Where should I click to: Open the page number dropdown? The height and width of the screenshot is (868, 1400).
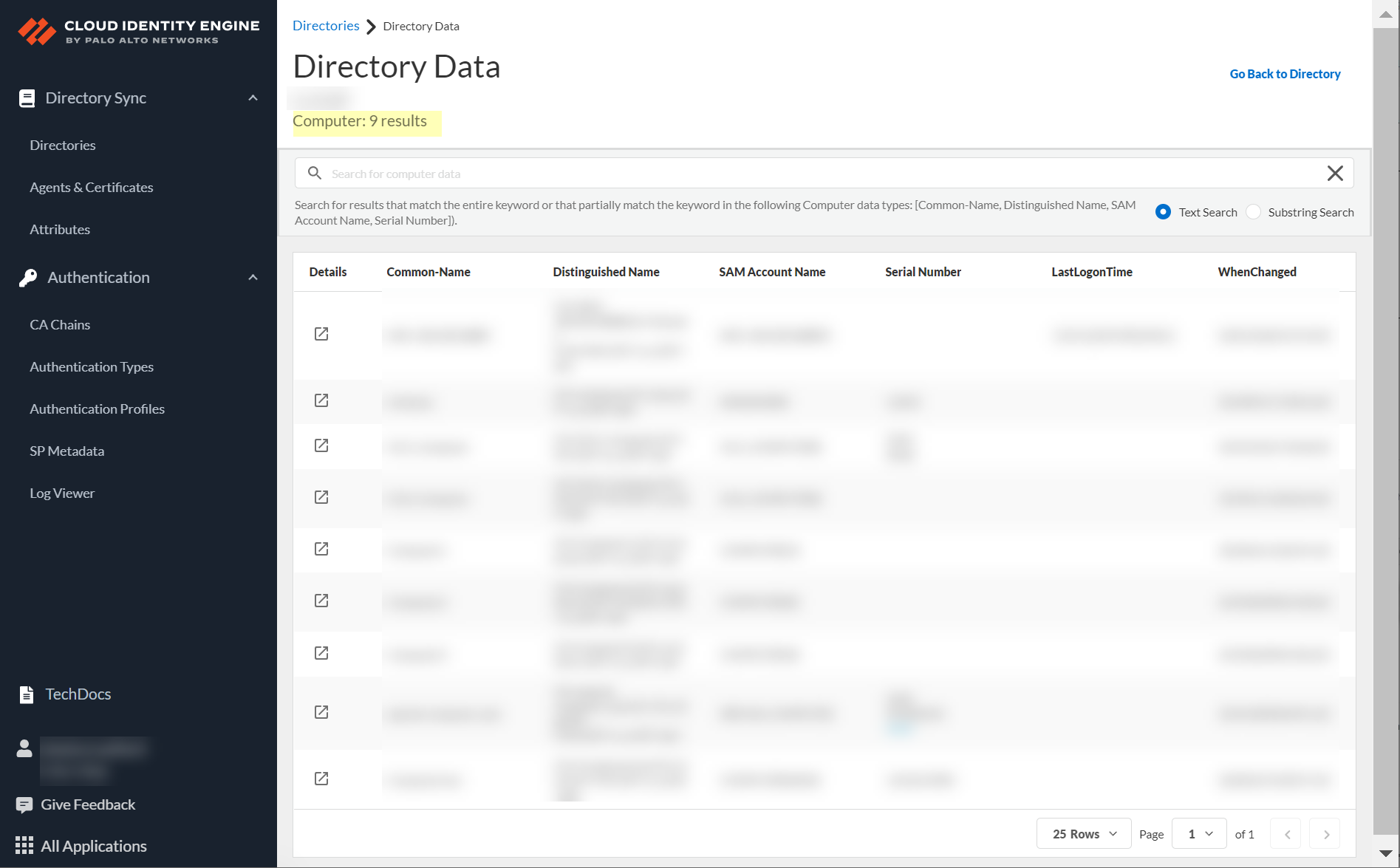point(1199,834)
